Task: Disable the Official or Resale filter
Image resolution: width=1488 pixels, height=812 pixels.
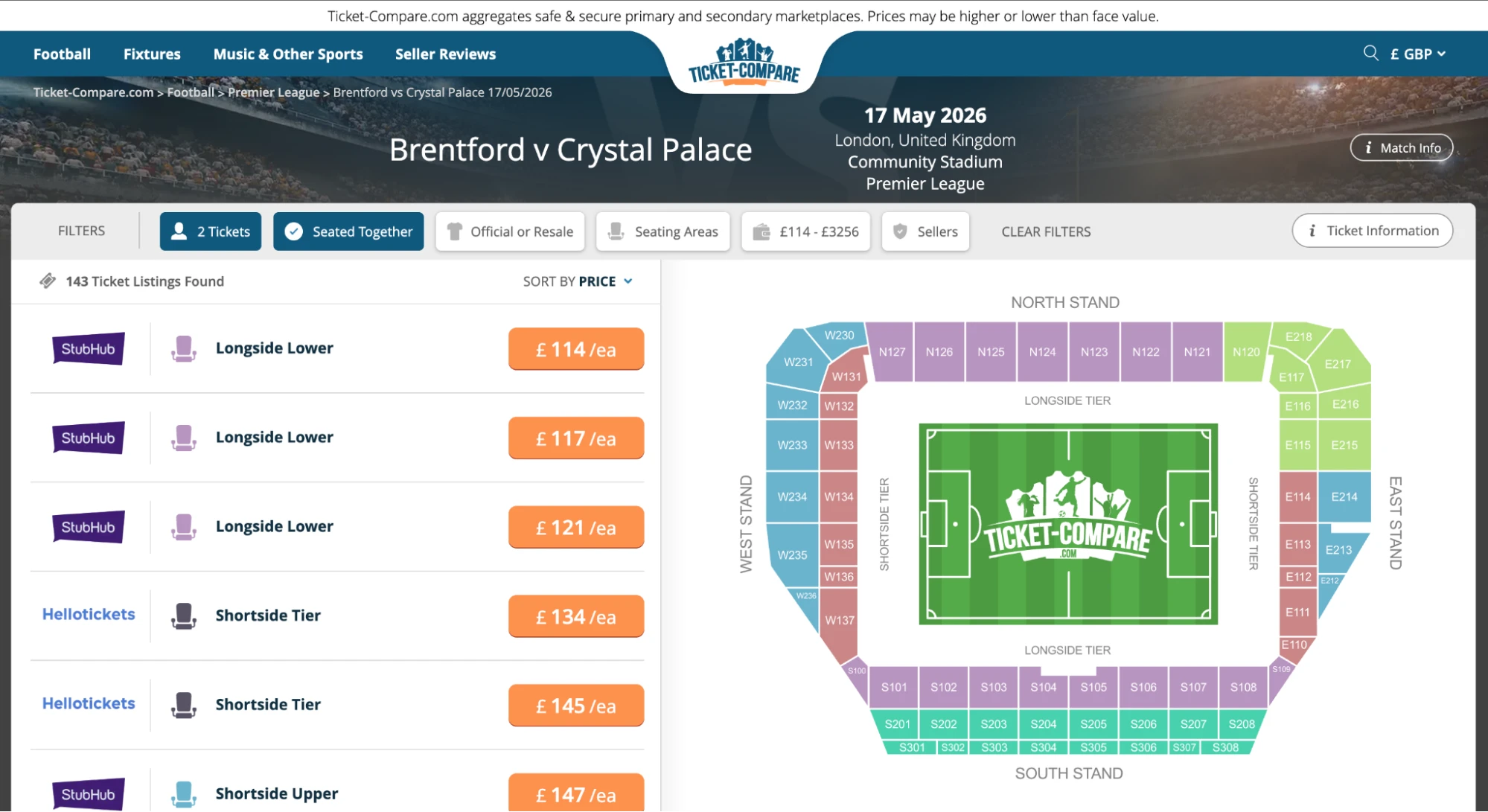Action: tap(510, 231)
